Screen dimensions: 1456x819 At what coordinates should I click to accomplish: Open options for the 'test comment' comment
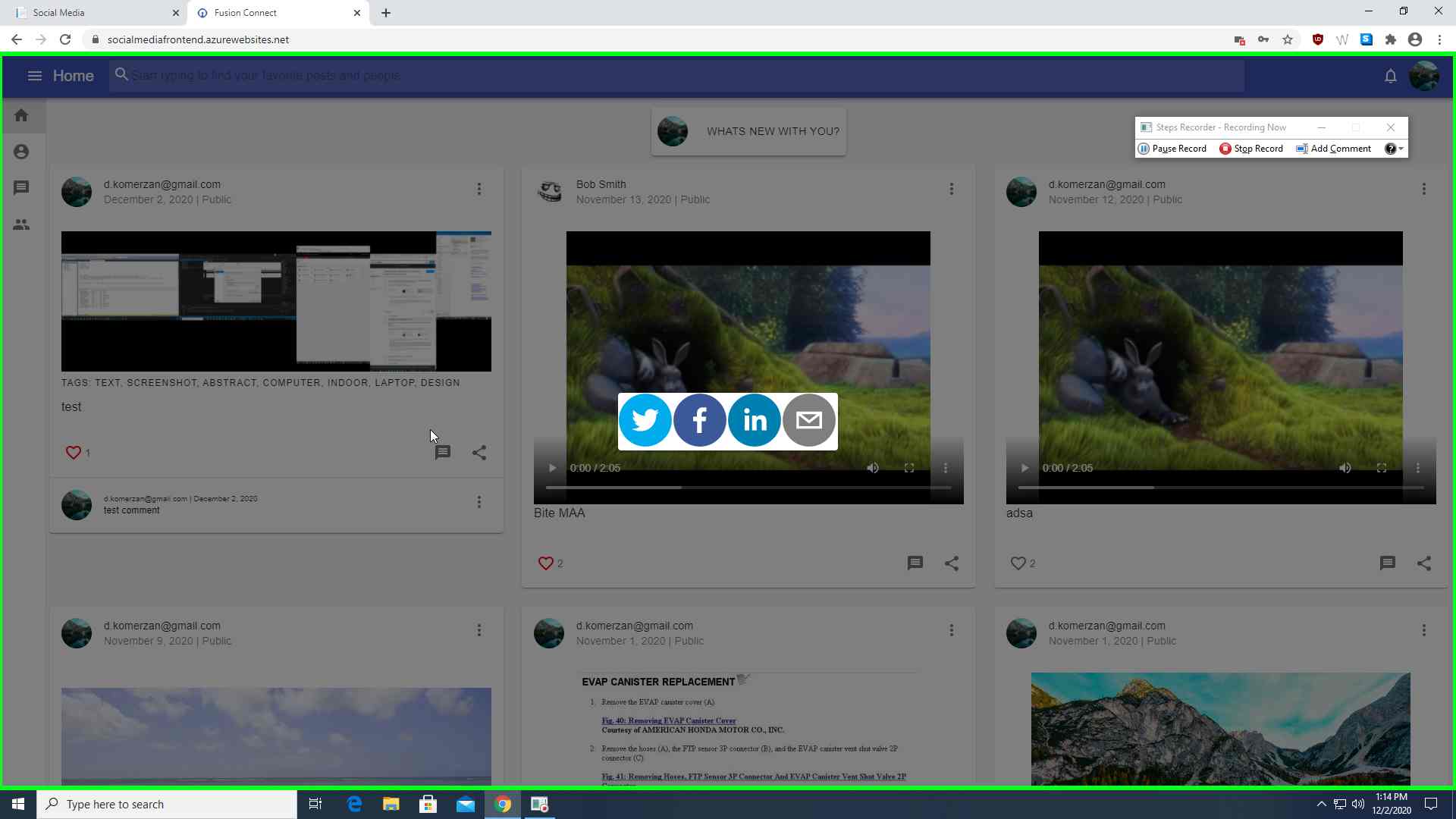pyautogui.click(x=479, y=502)
